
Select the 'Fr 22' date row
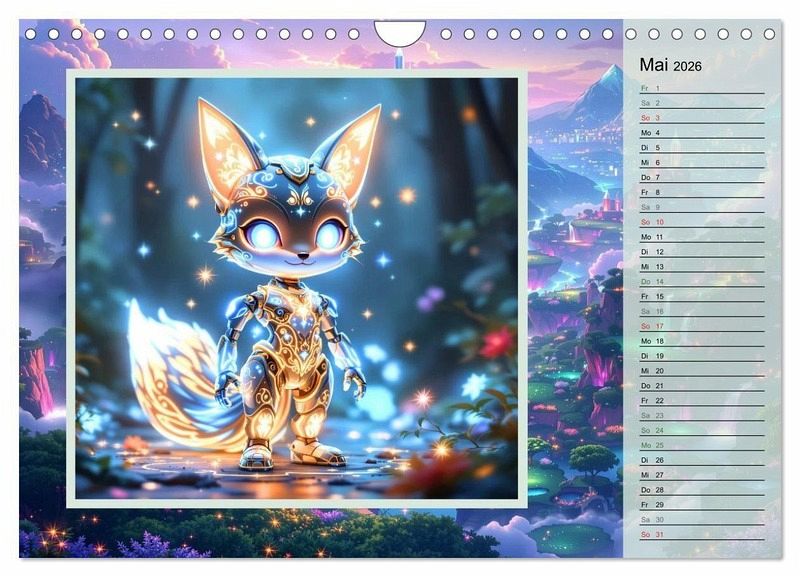tap(702, 400)
